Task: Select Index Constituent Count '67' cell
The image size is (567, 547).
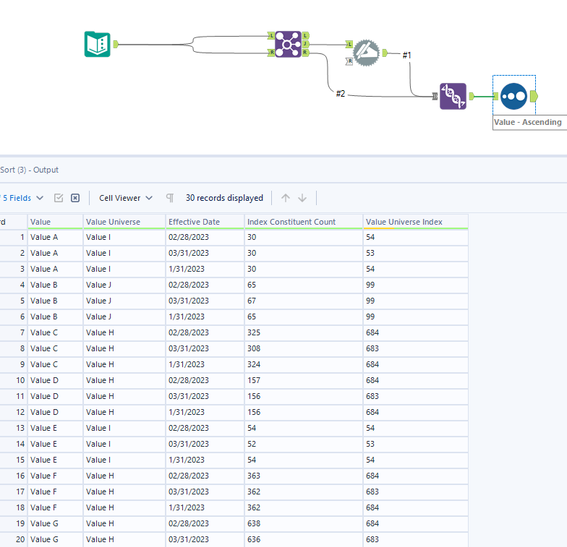Action: 304,301
